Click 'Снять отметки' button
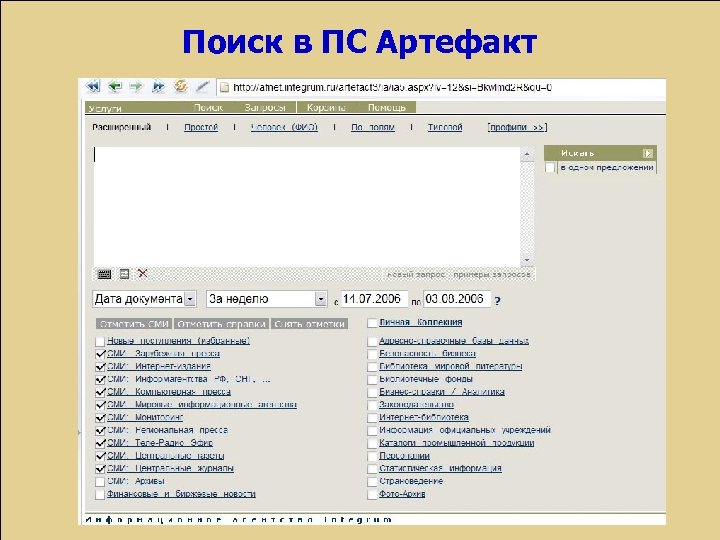Screen dimensions: 720x540 point(309,324)
